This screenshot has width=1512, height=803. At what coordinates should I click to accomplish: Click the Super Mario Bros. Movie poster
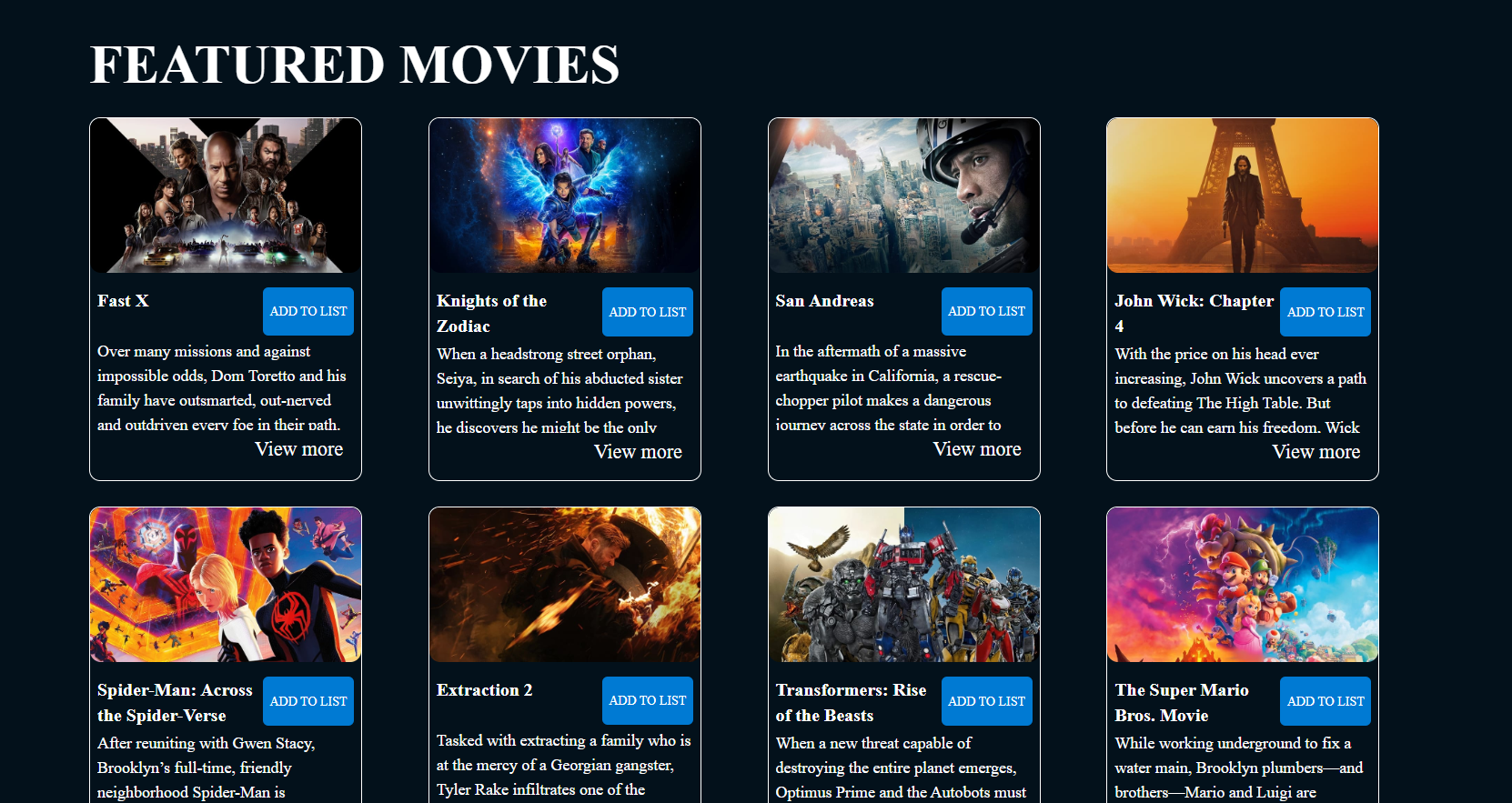tap(1243, 585)
